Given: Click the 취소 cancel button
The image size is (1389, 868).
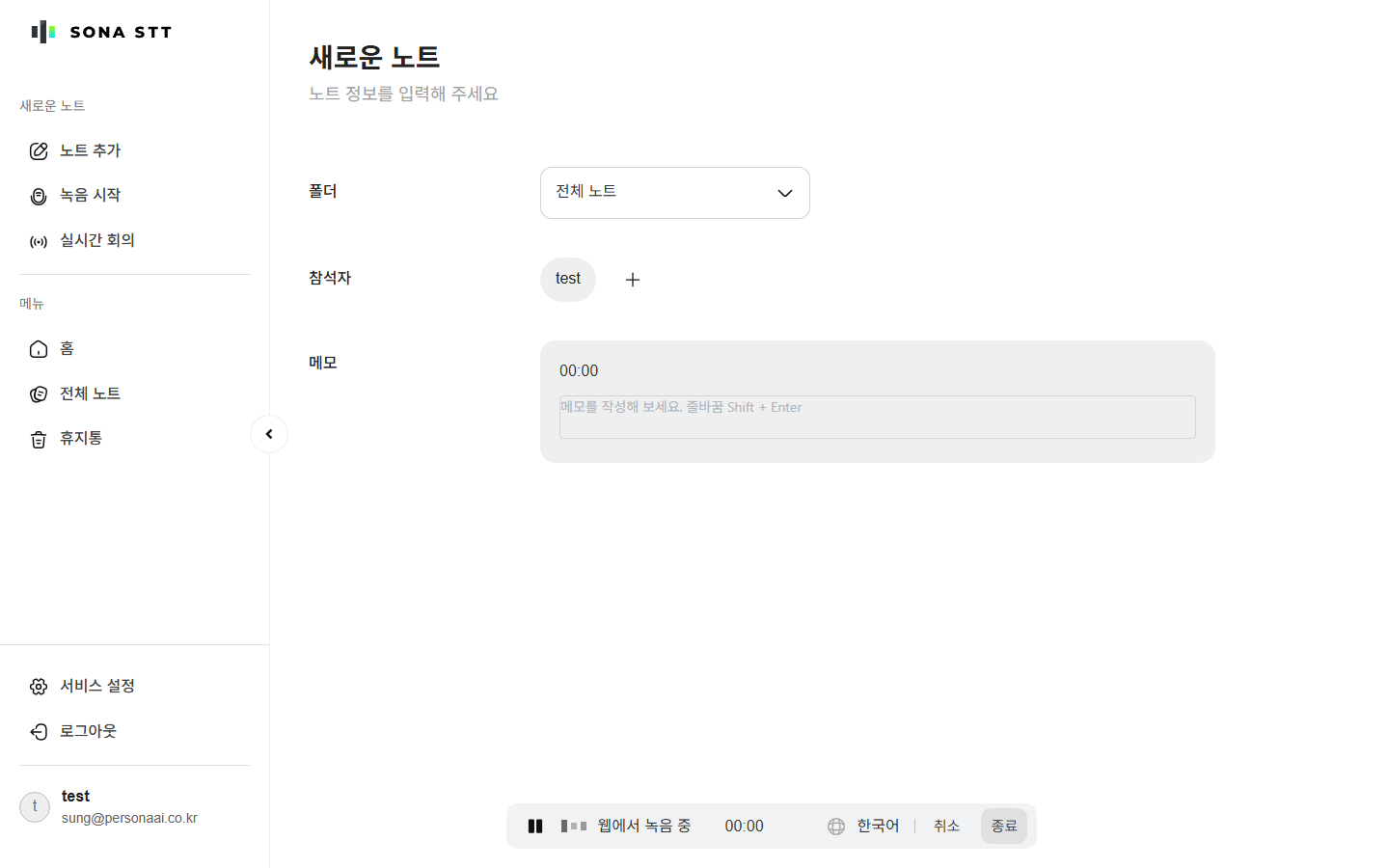Looking at the screenshot, I should click(x=946, y=827).
